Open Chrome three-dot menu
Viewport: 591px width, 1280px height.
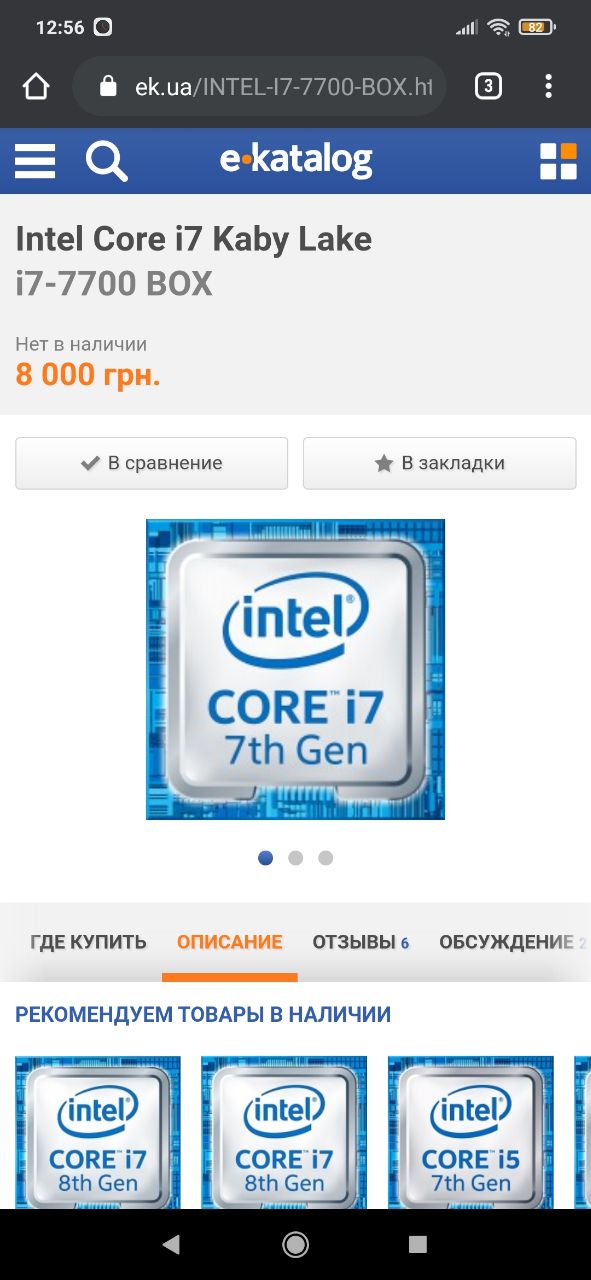(x=548, y=87)
